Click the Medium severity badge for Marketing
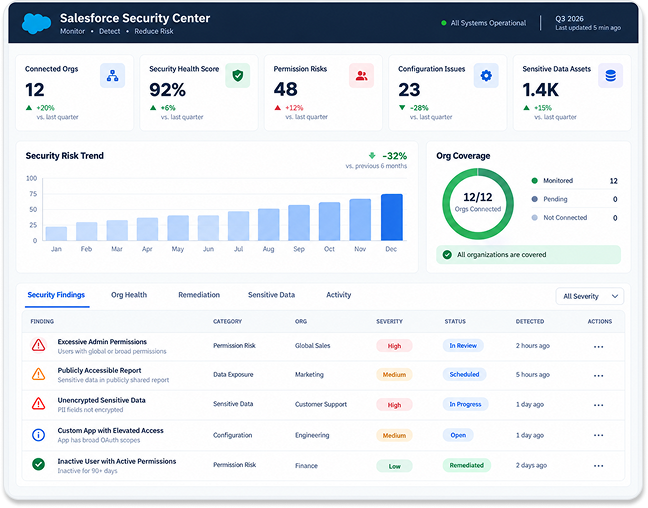The width and height of the screenshot is (648, 508). coord(394,375)
